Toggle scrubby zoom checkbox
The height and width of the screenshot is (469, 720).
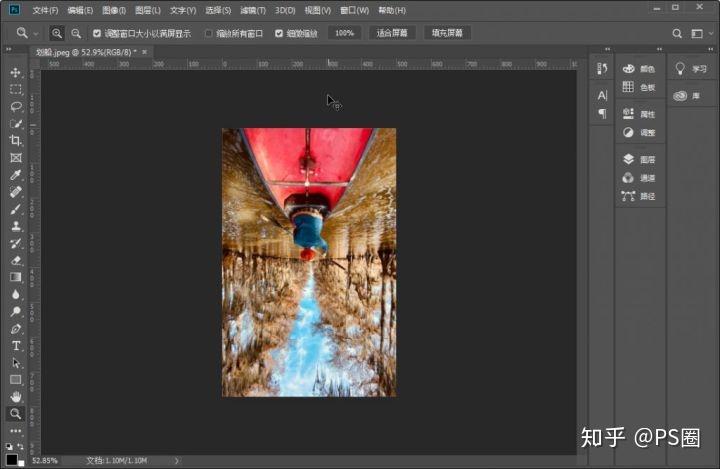tap(279, 33)
